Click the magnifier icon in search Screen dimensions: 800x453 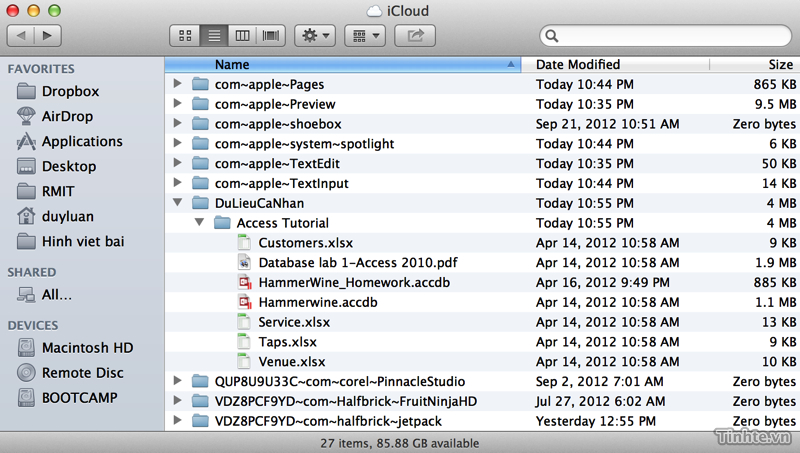(x=552, y=36)
